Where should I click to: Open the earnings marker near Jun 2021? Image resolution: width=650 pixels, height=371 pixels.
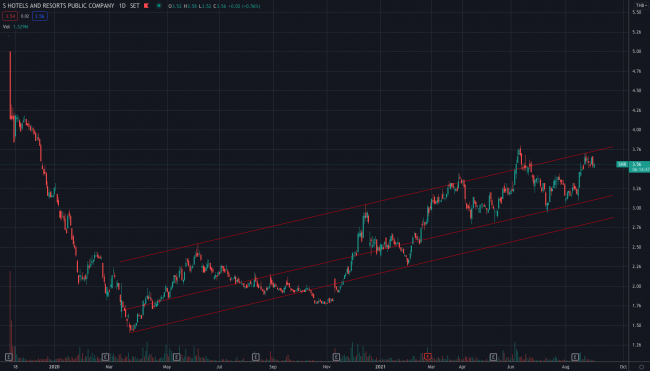coord(493,357)
